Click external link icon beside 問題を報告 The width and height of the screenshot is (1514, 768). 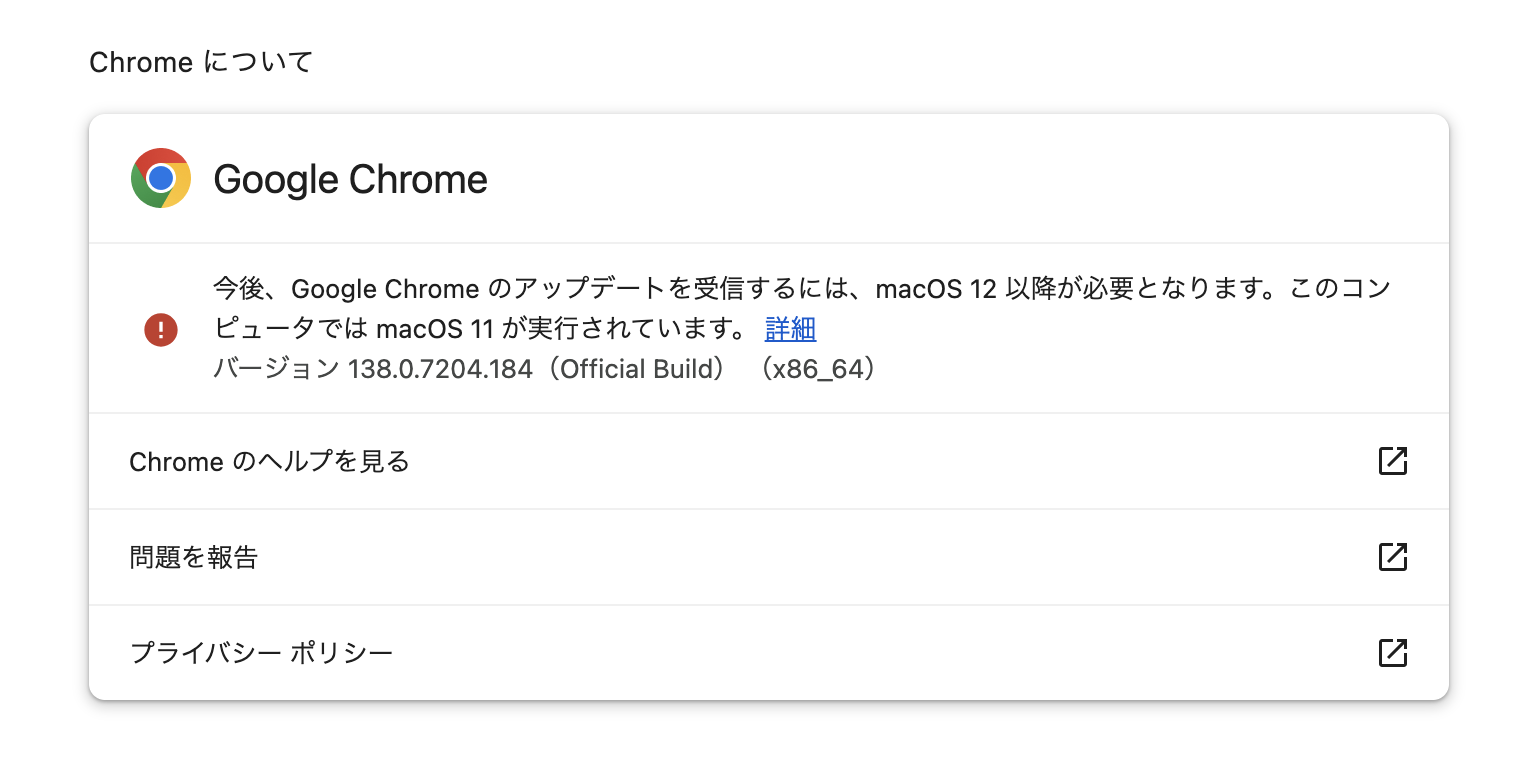tap(1392, 557)
